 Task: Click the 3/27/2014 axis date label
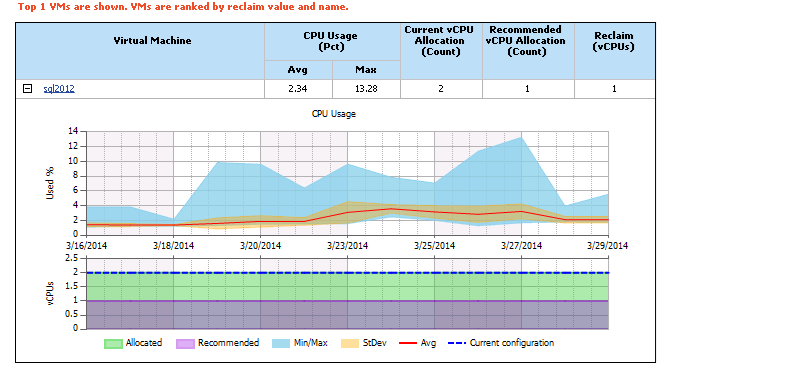[x=521, y=246]
